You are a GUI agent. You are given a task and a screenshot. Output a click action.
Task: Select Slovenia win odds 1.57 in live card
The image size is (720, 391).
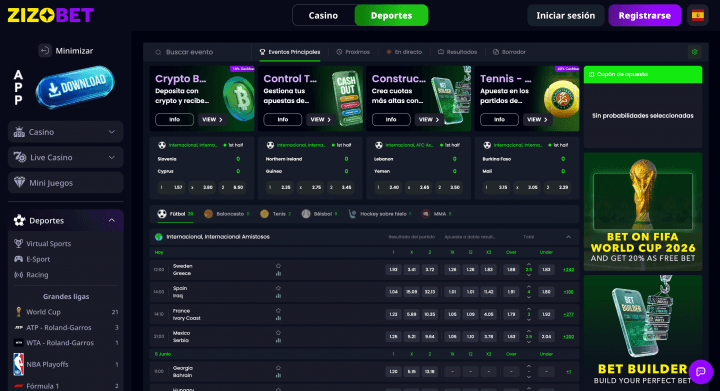pyautogui.click(x=171, y=187)
